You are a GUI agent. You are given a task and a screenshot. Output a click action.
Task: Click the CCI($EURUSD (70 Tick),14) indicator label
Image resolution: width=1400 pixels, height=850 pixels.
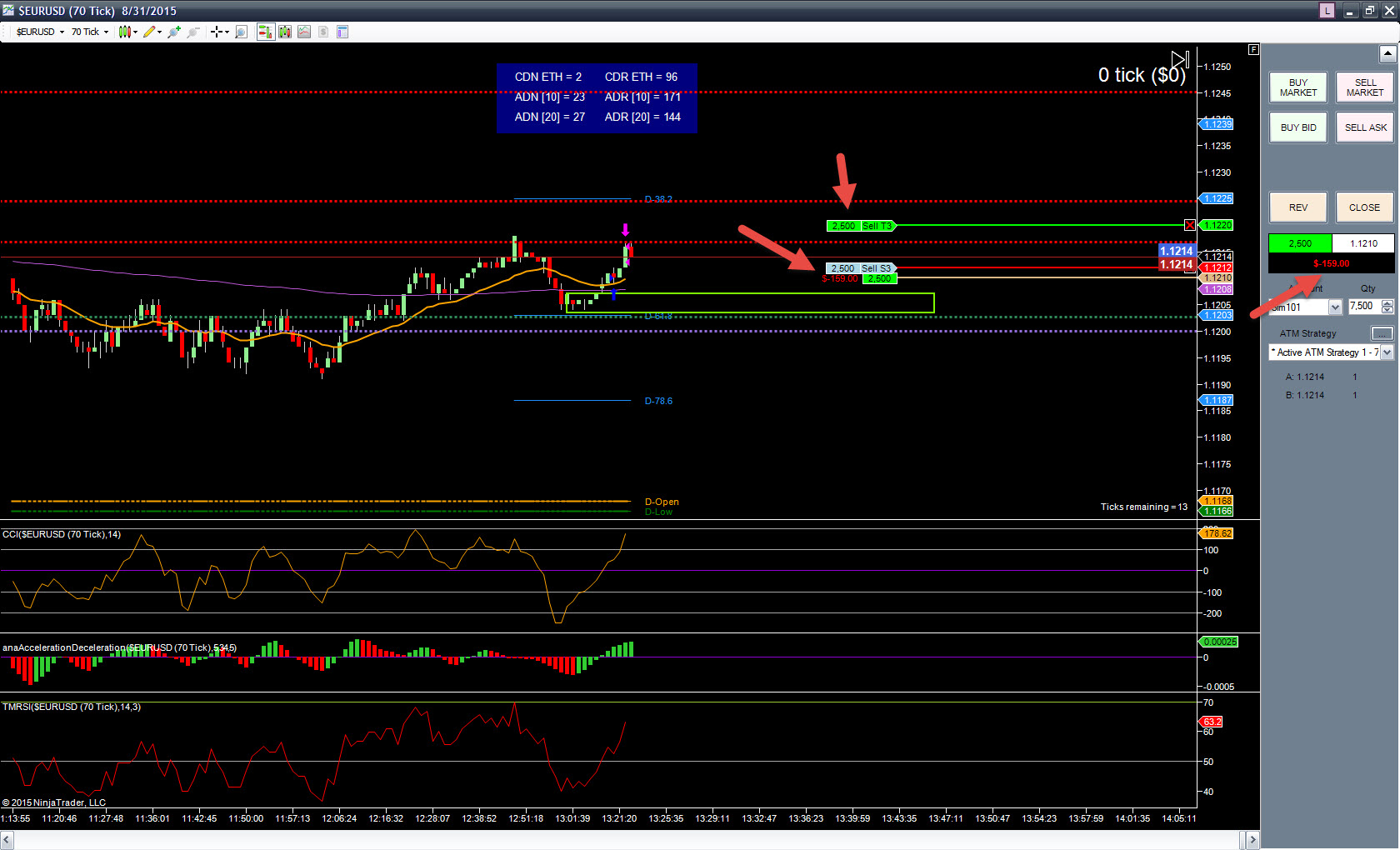click(x=62, y=534)
